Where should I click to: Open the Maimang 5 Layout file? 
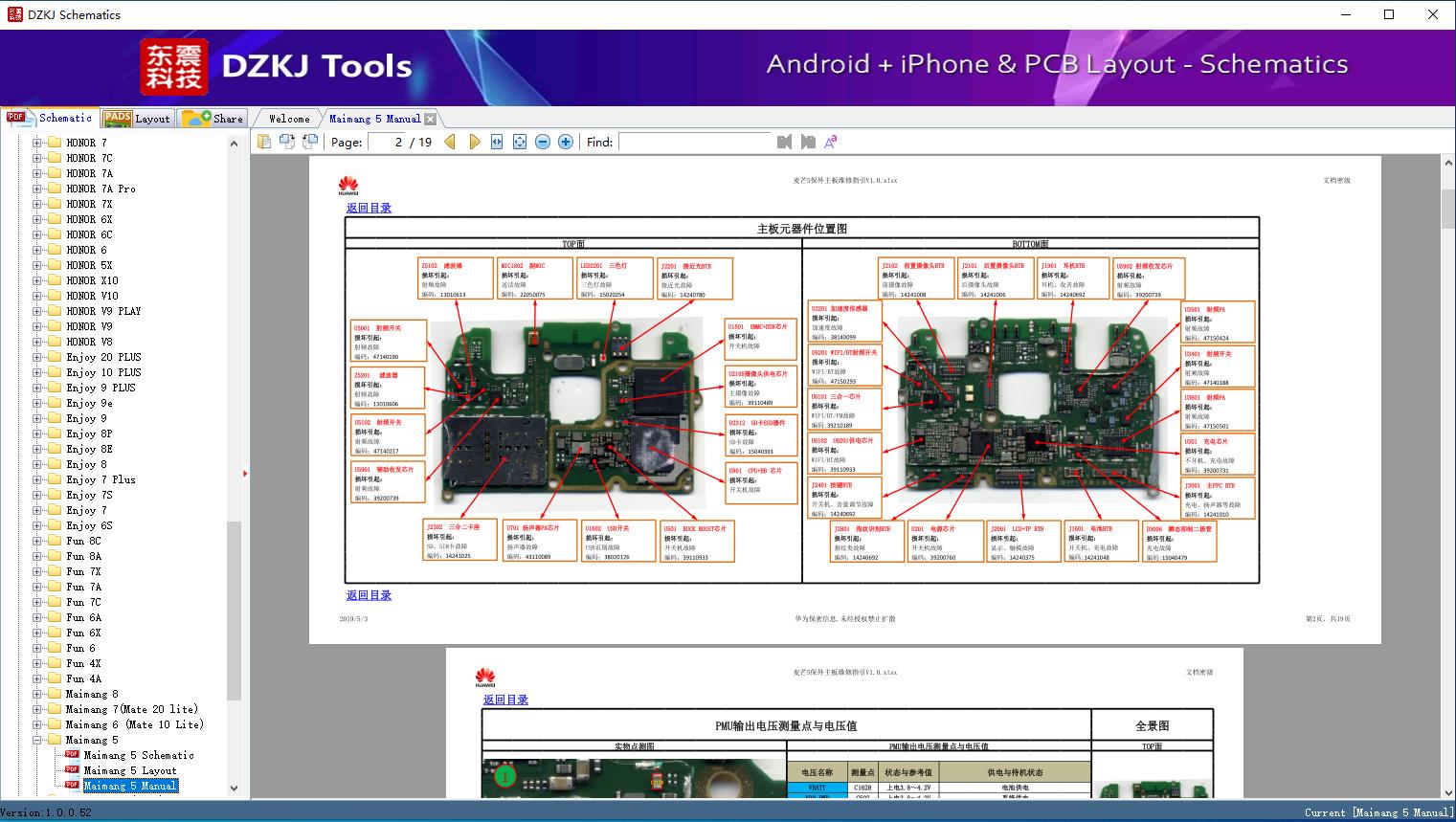coord(130,770)
